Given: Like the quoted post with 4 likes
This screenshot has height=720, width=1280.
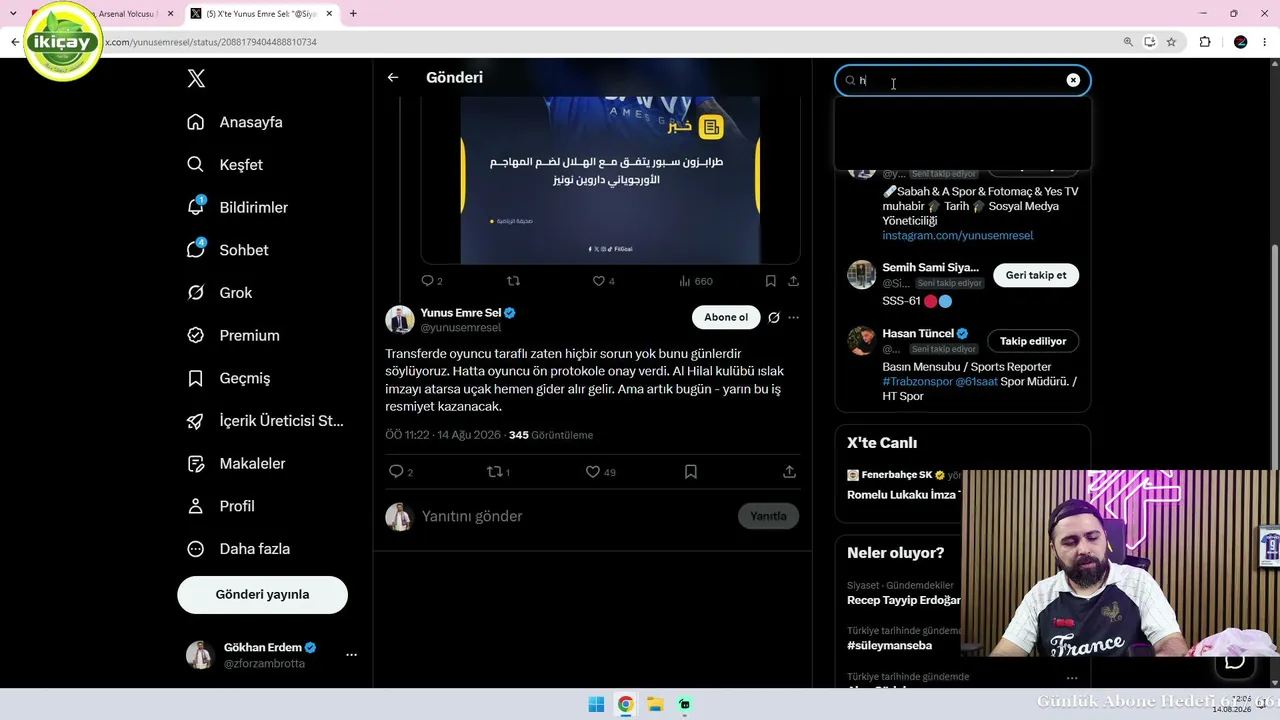Looking at the screenshot, I should (x=603, y=281).
